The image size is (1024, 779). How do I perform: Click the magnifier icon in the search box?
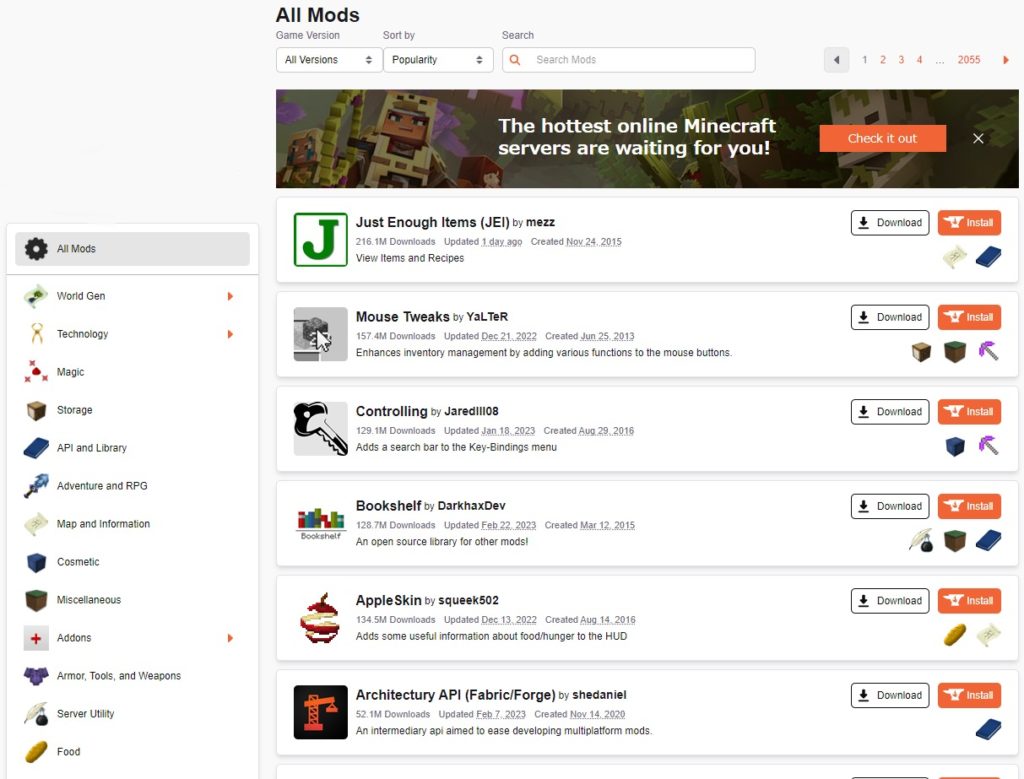tap(515, 60)
